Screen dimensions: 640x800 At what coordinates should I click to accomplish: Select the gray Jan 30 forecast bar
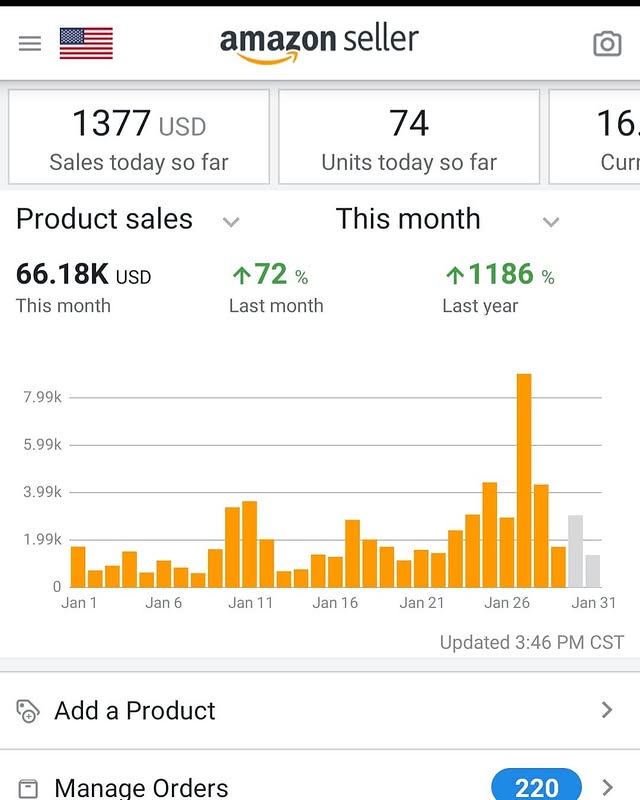point(577,548)
